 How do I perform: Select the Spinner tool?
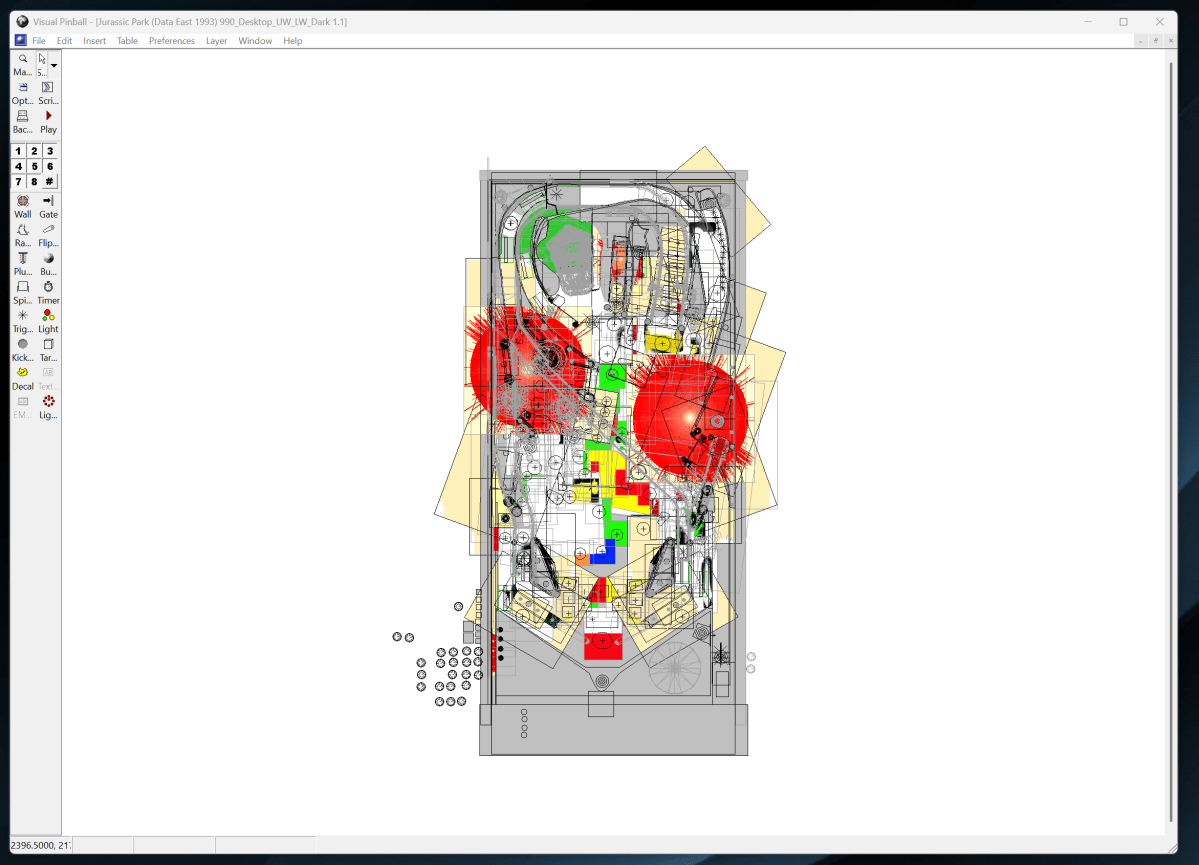pyautogui.click(x=22, y=292)
